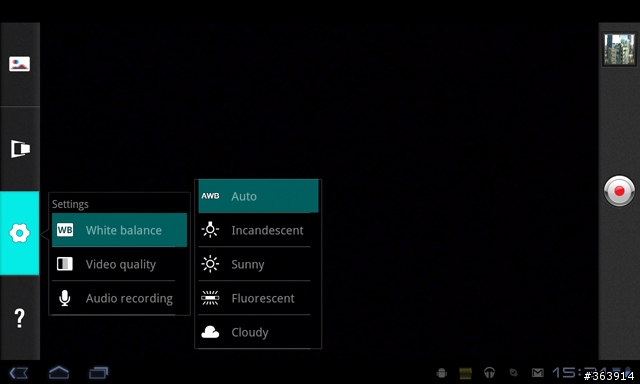Choose Auto white balance
The width and height of the screenshot is (640, 384).
click(x=258, y=196)
